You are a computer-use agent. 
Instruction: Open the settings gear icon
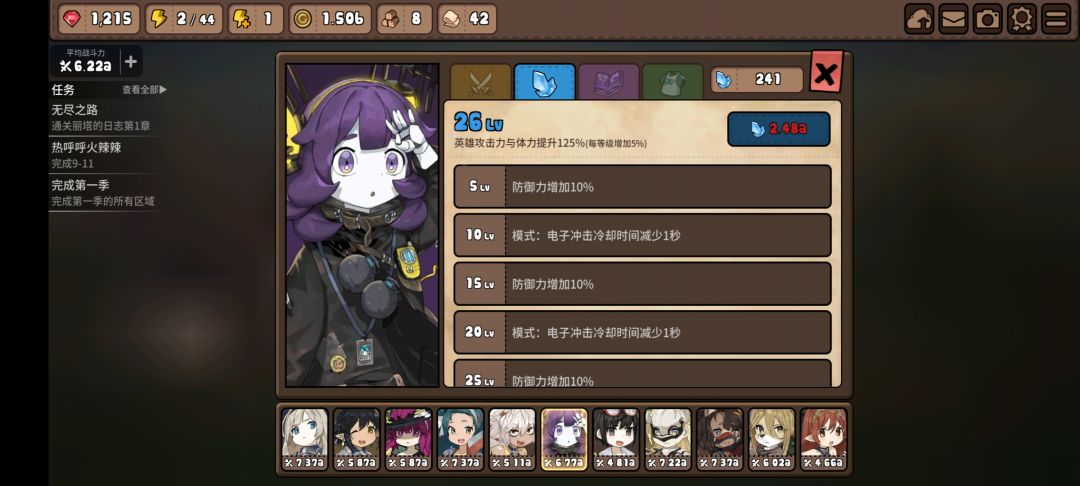1021,19
